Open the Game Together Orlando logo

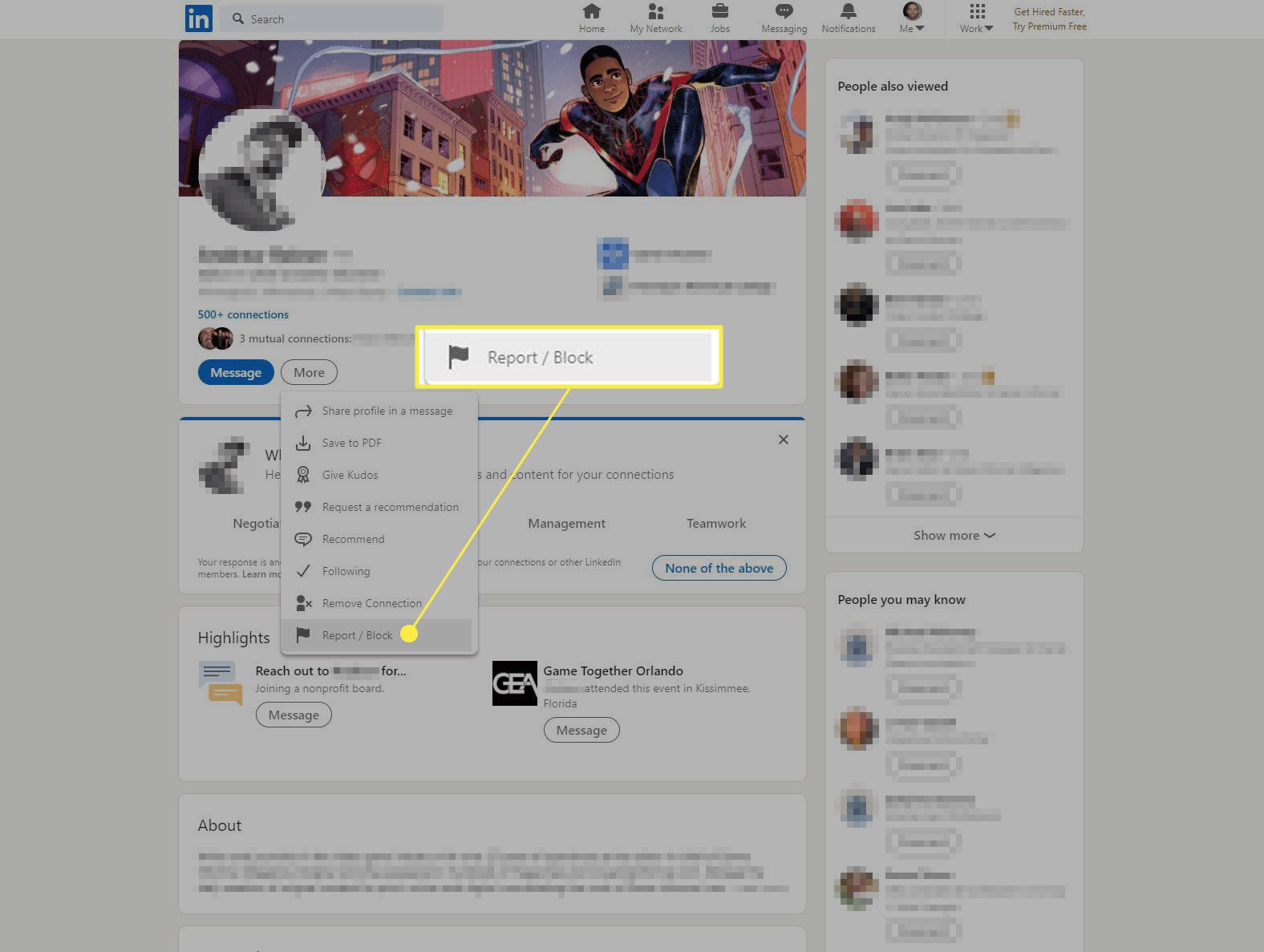pyautogui.click(x=514, y=683)
